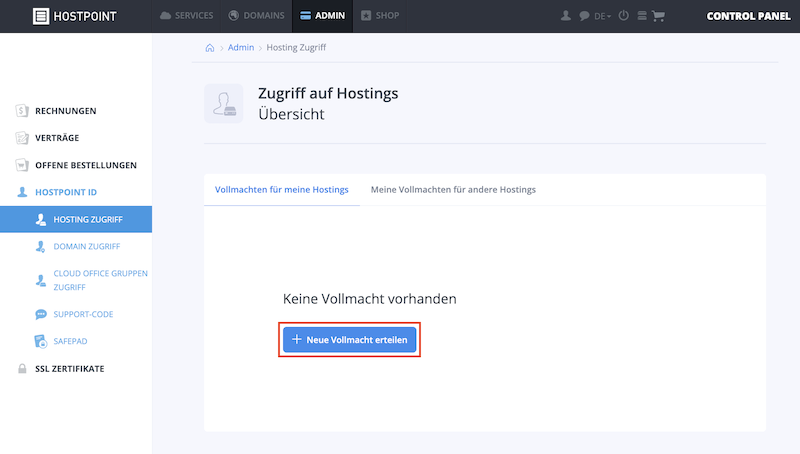This screenshot has height=454, width=800.
Task: Open Cloud Office Gruppen Zugriff
Action: tap(101, 280)
